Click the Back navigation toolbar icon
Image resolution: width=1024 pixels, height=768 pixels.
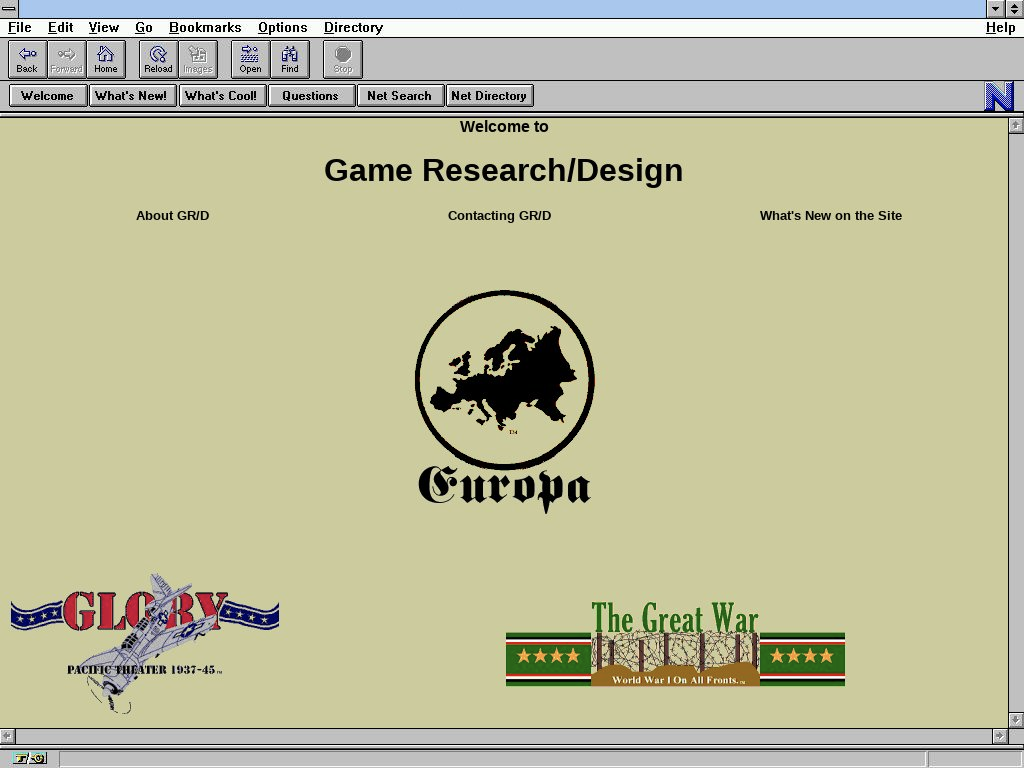point(27,59)
